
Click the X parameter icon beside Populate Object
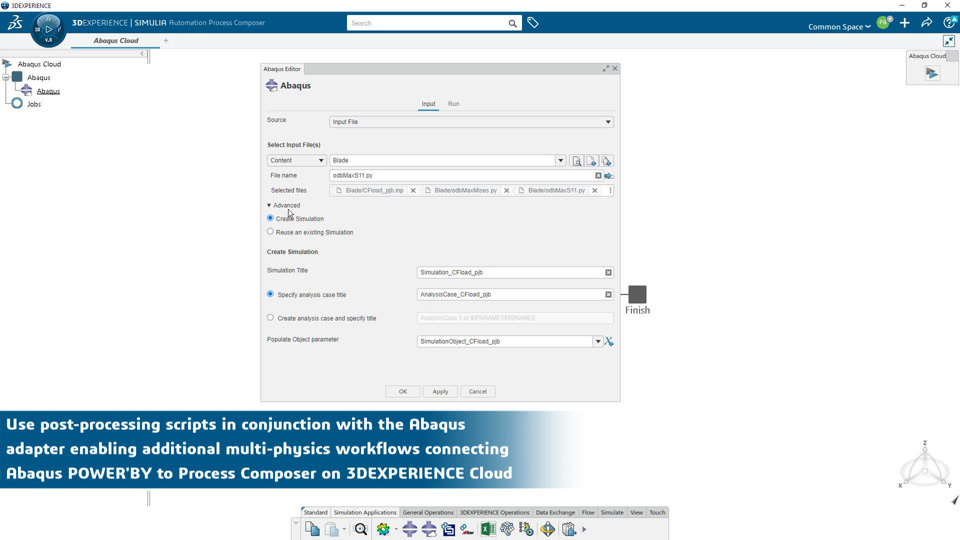click(609, 341)
